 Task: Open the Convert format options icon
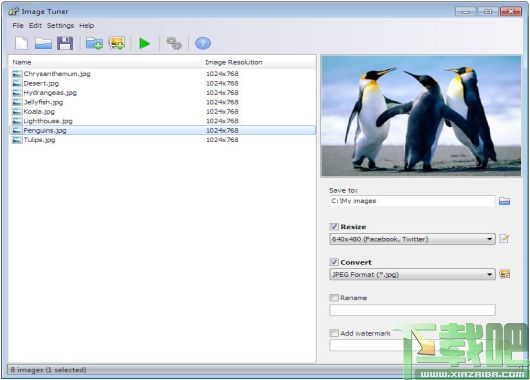click(x=504, y=274)
